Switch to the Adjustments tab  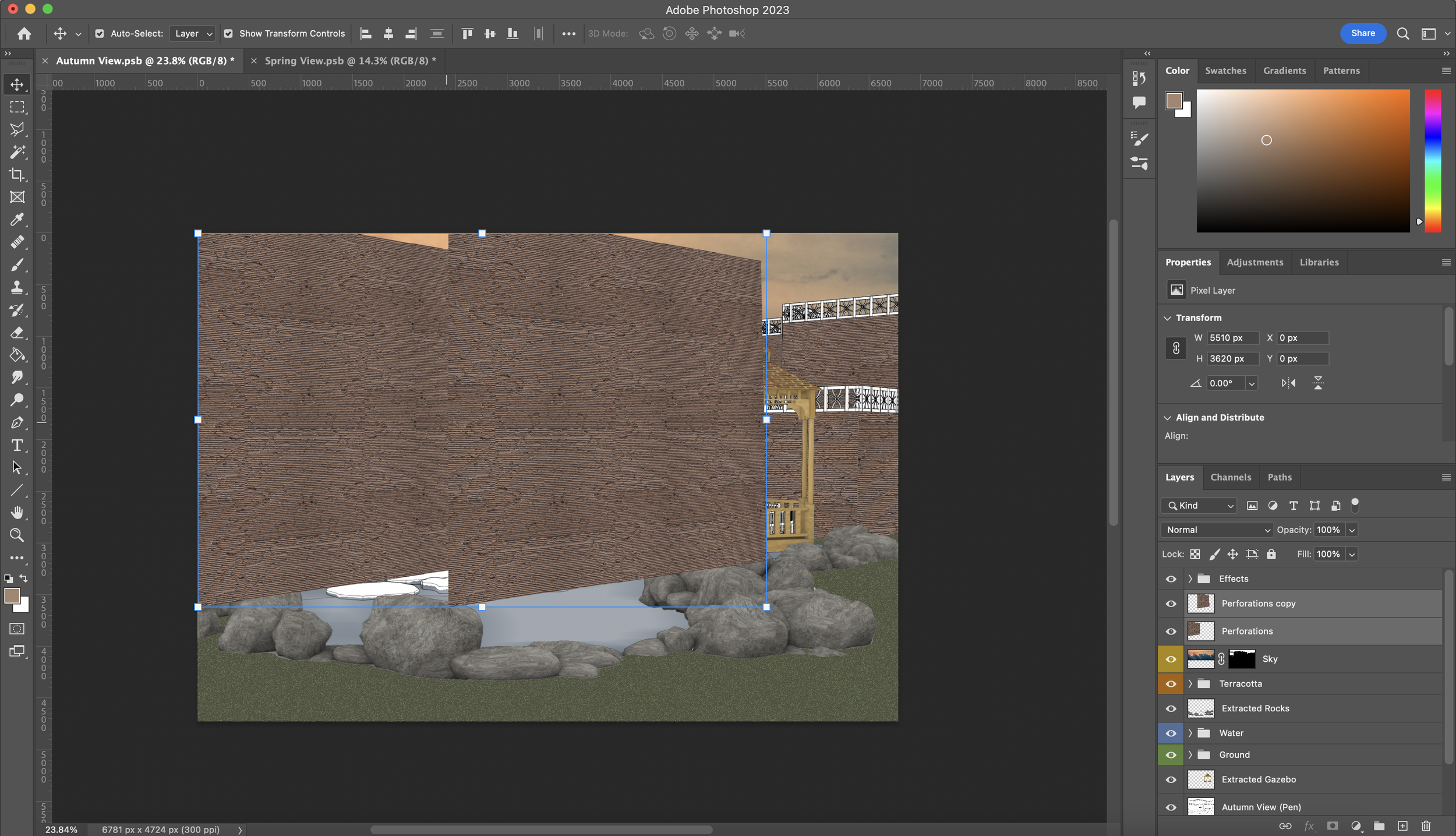[x=1254, y=262]
